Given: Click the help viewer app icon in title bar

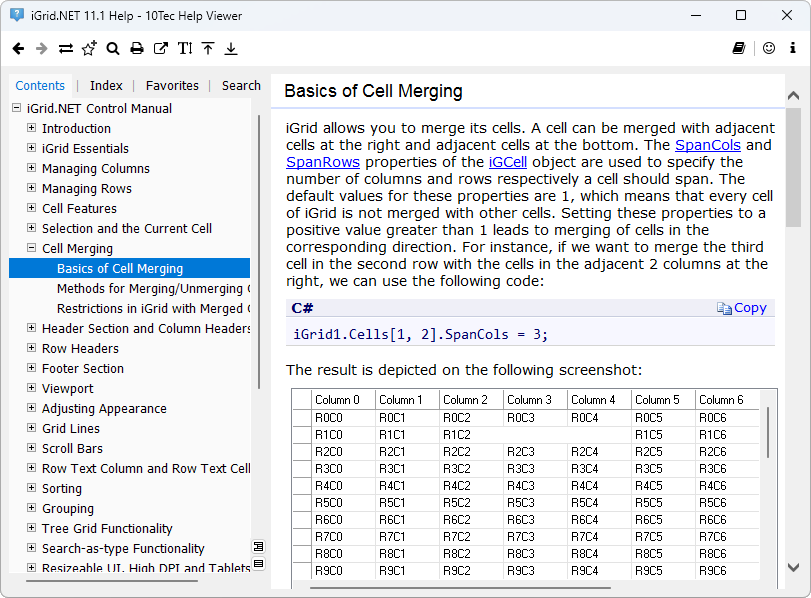Looking at the screenshot, I should 17,16.
